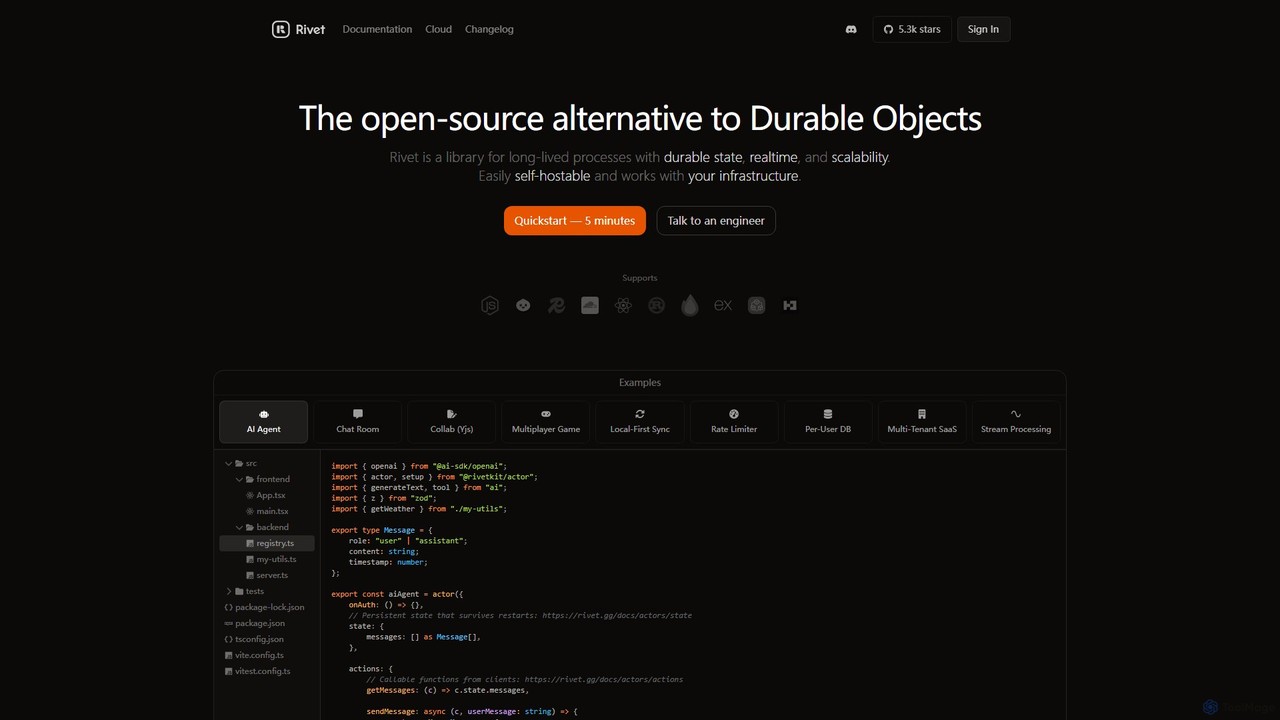Open the Cloud nav link
Screen dimensions: 1280x720
pyautogui.click(x=438, y=29)
